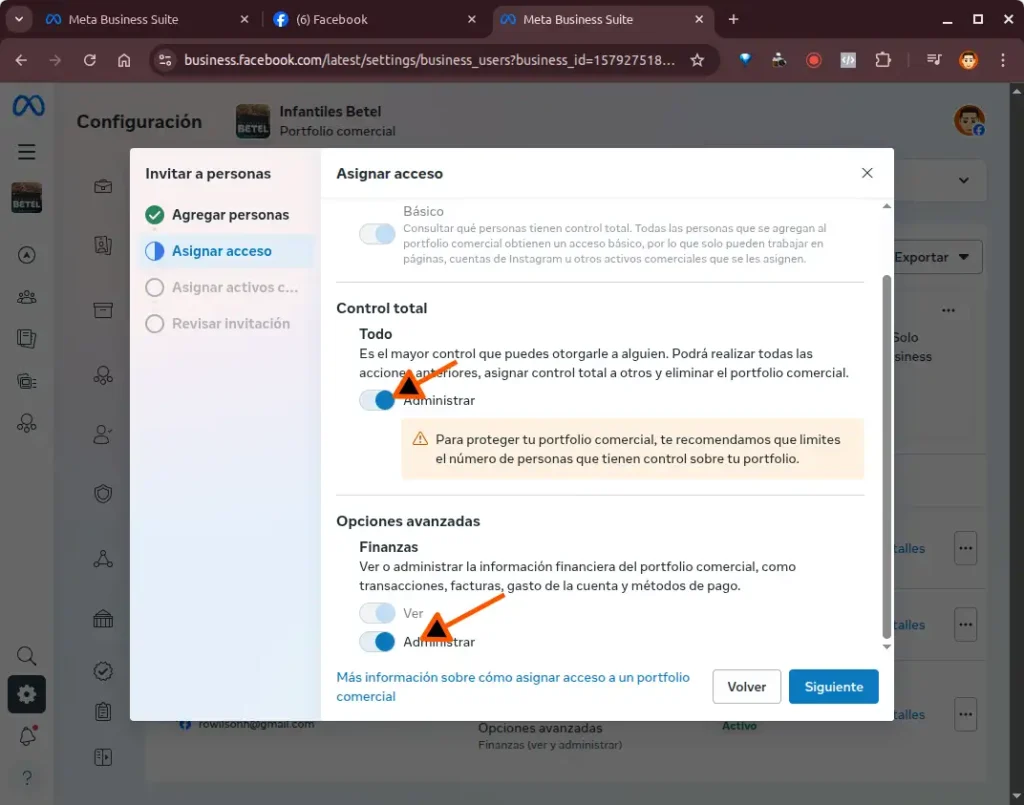Click the Meta logo icon

click(x=28, y=106)
